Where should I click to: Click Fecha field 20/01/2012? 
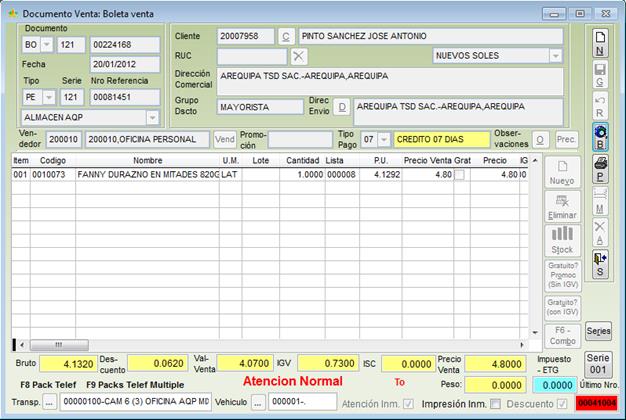pyautogui.click(x=125, y=64)
